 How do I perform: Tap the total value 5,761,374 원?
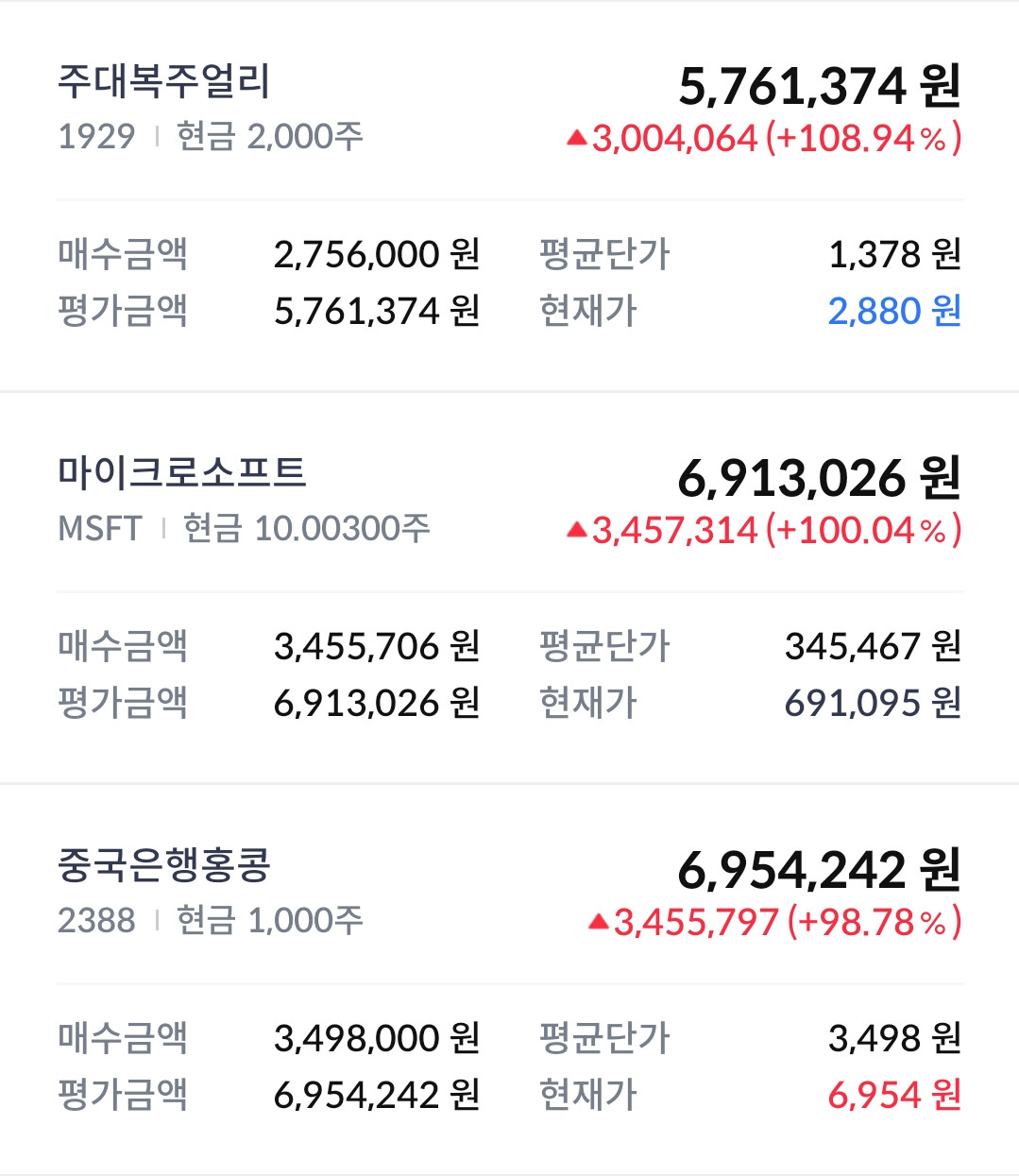tap(820, 86)
